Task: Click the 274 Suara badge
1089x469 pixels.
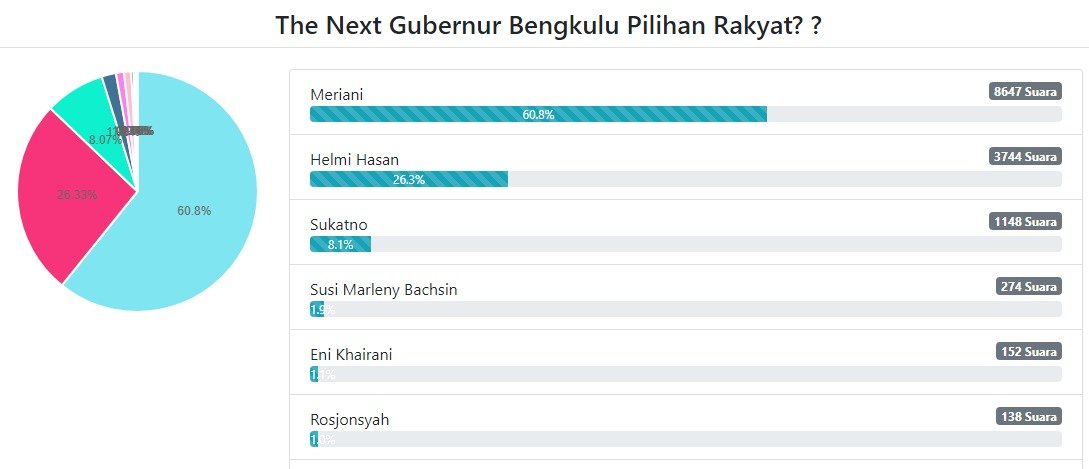Action: [x=1029, y=286]
